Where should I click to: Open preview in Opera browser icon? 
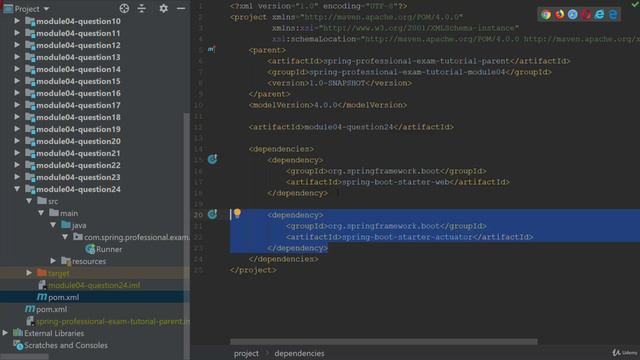[586, 15]
